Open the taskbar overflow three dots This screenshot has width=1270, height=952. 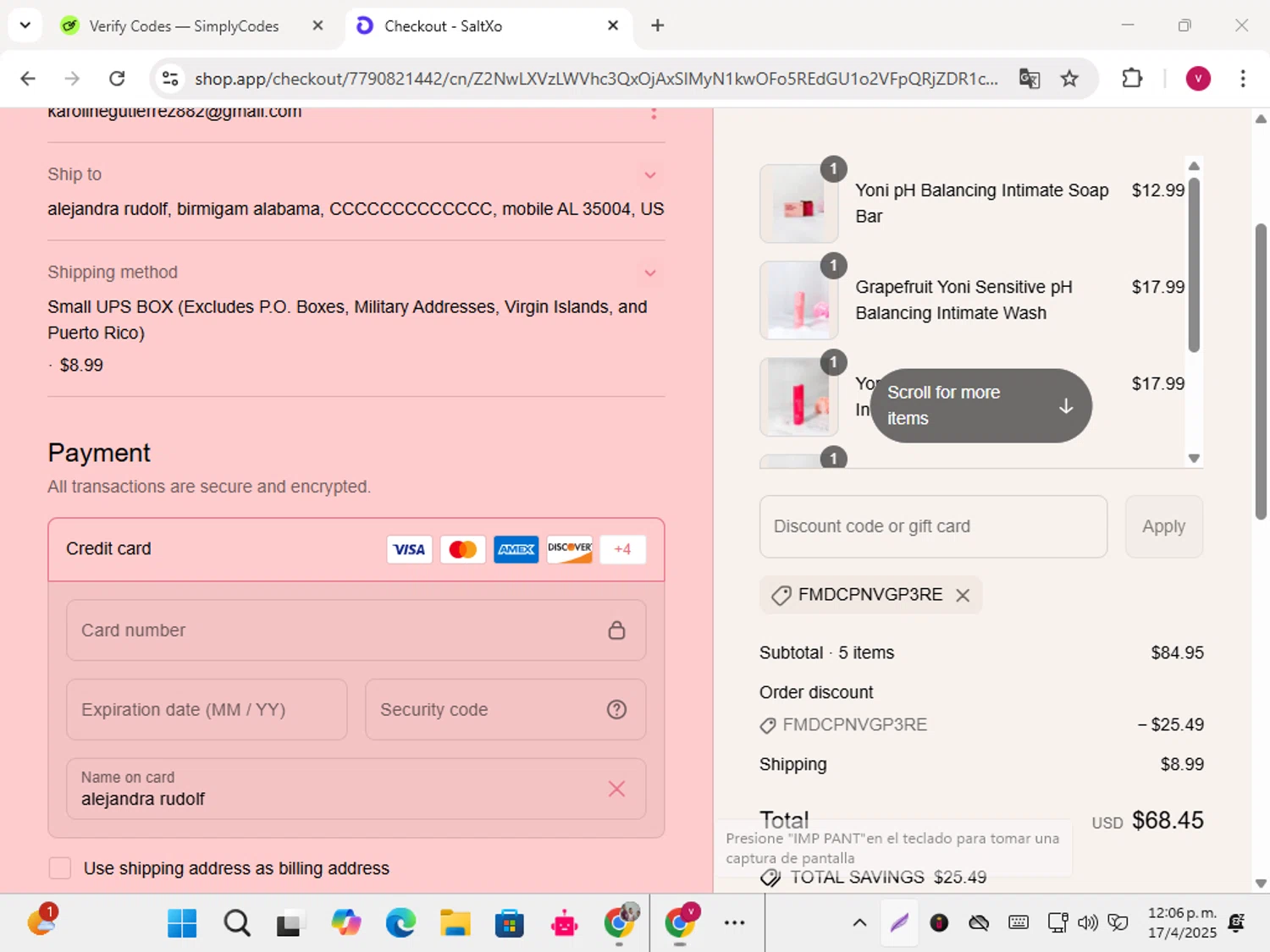coord(734,923)
